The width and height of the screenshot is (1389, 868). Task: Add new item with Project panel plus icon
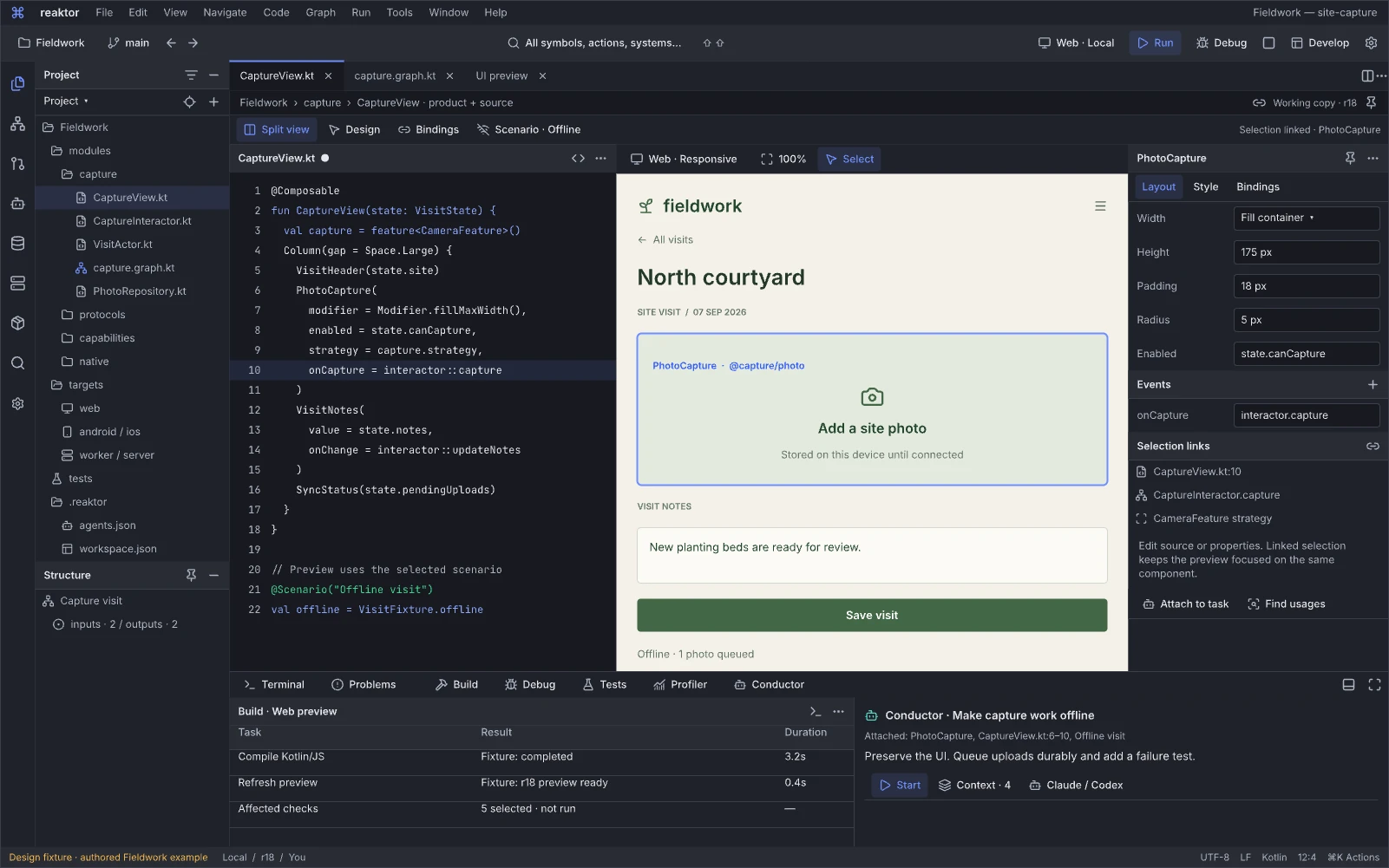pos(213,101)
